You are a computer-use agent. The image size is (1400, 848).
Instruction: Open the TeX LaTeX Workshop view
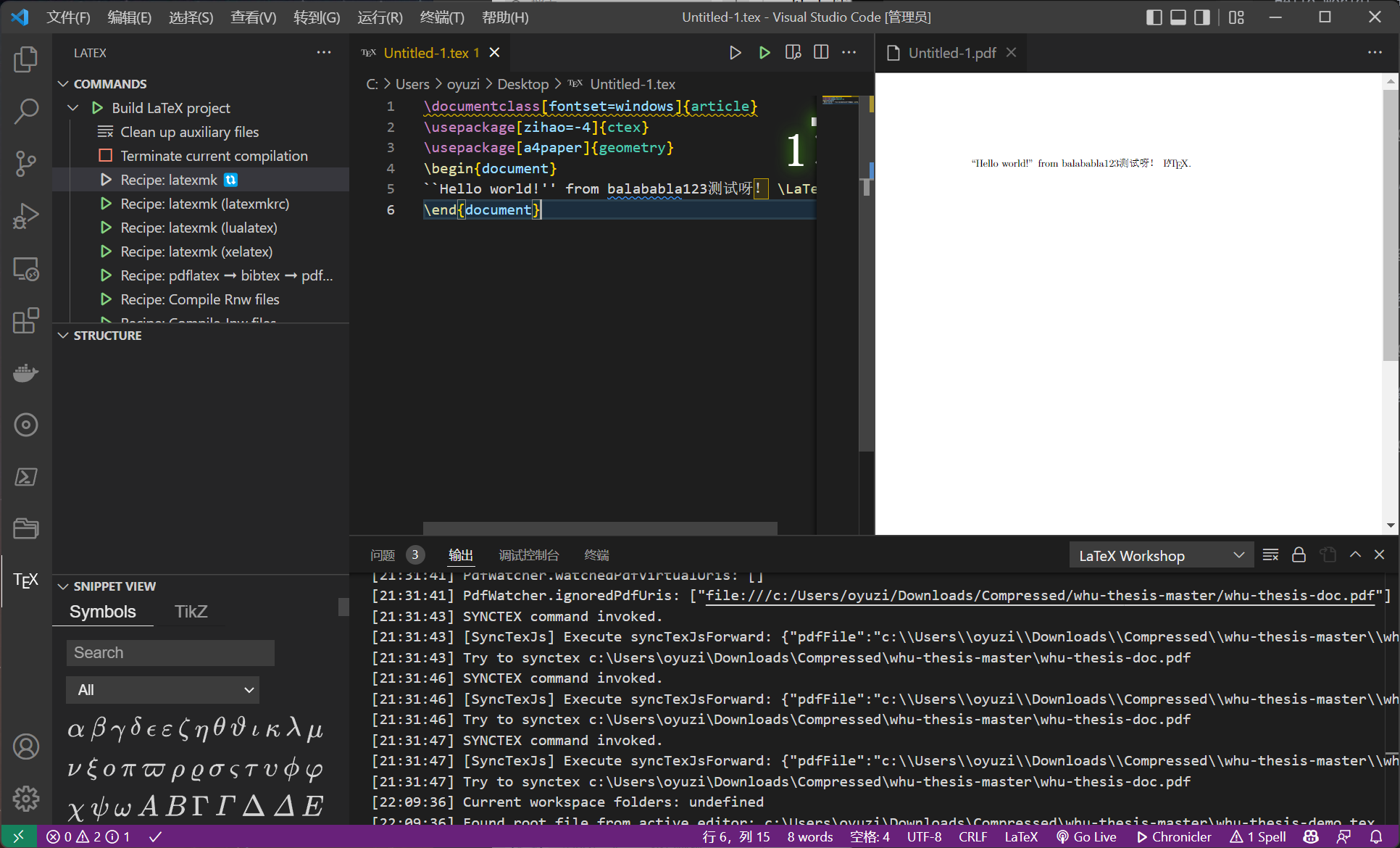point(26,580)
